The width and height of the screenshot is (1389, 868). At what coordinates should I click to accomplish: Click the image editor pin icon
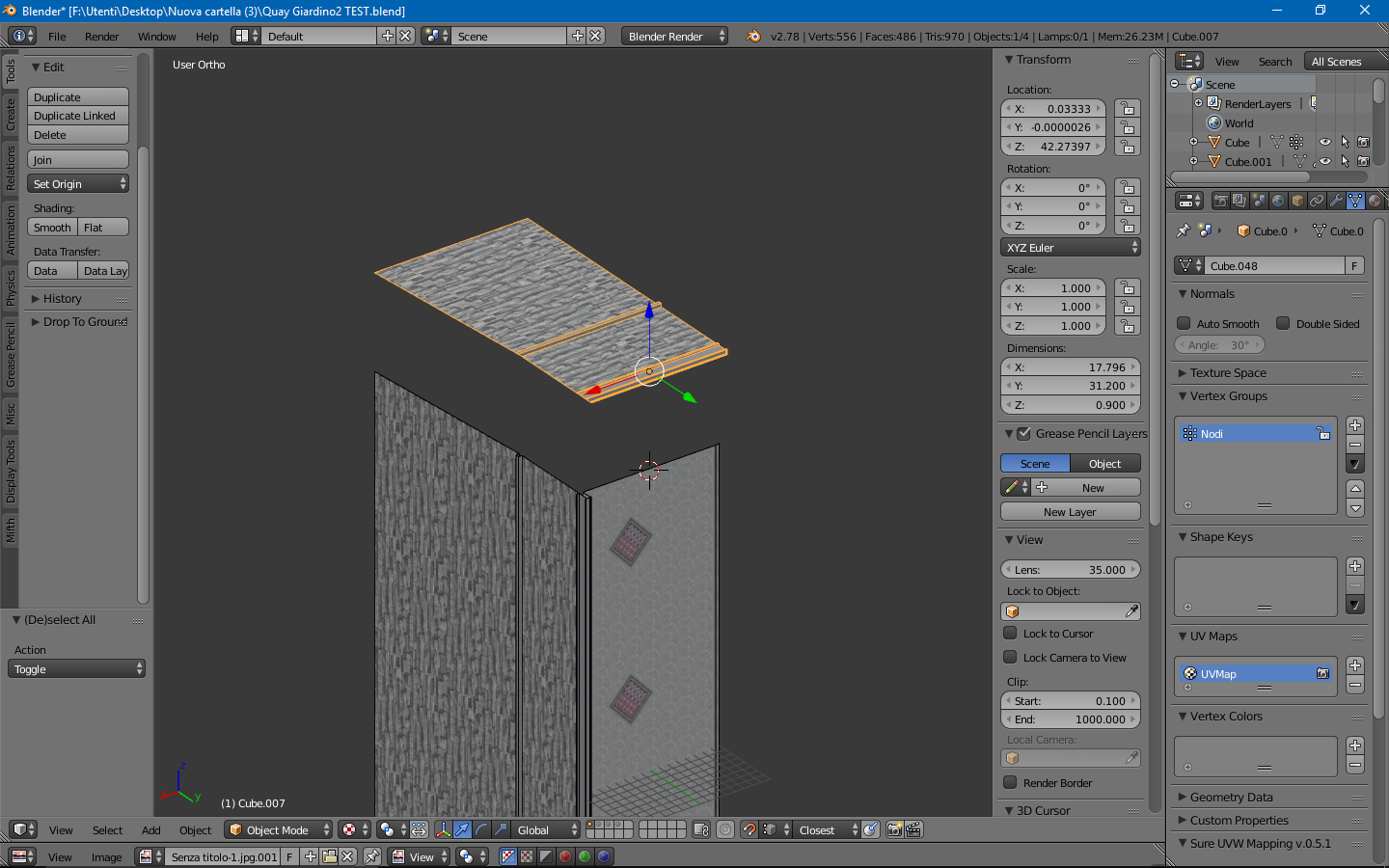372,856
